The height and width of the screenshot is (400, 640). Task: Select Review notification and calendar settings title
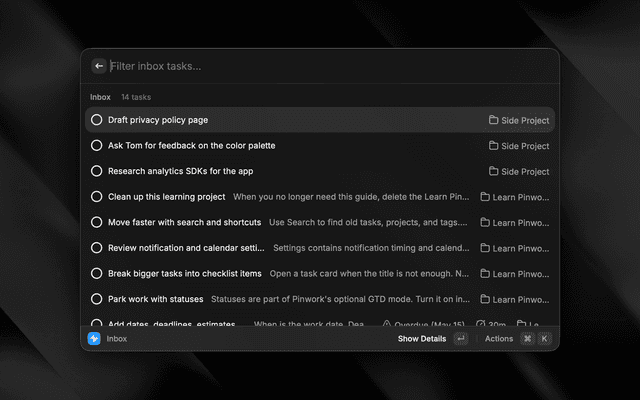click(x=186, y=248)
